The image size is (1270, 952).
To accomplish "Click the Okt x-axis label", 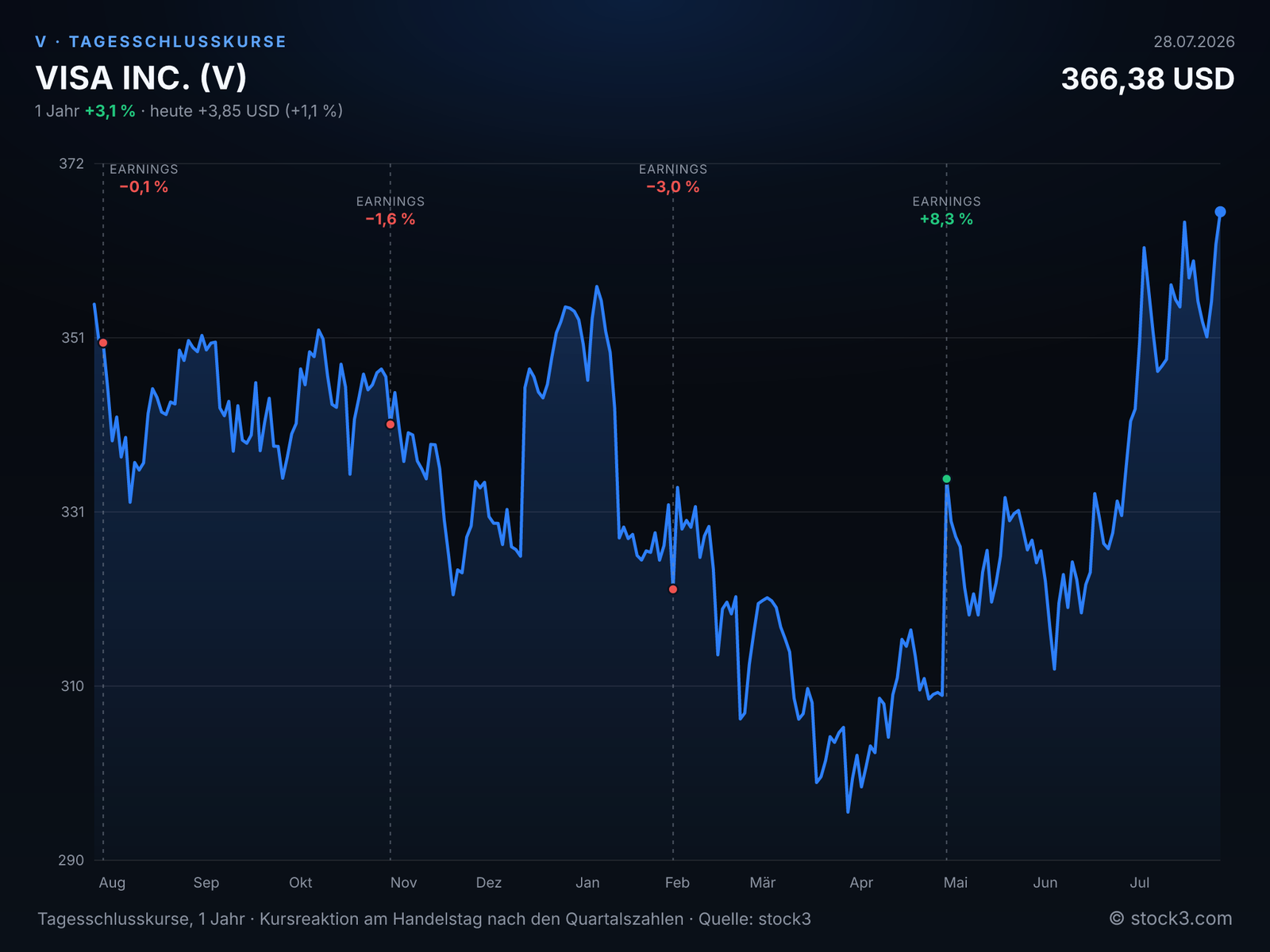I will [301, 883].
